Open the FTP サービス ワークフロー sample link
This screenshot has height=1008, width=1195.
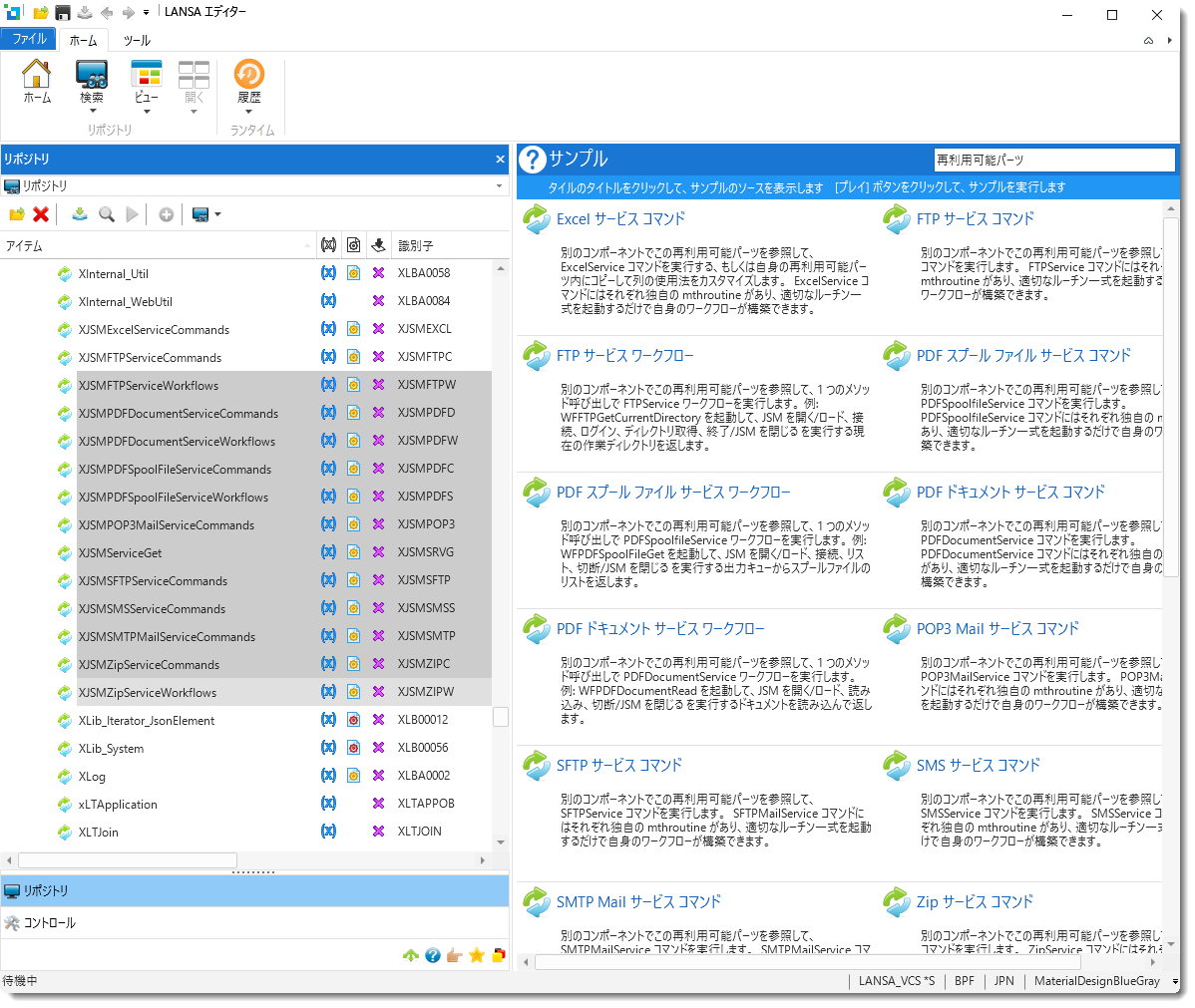point(625,356)
